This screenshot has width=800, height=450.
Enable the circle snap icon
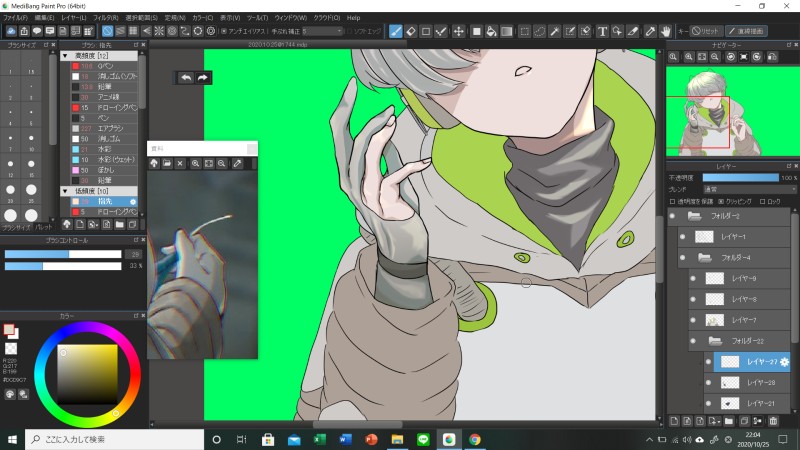(172, 31)
